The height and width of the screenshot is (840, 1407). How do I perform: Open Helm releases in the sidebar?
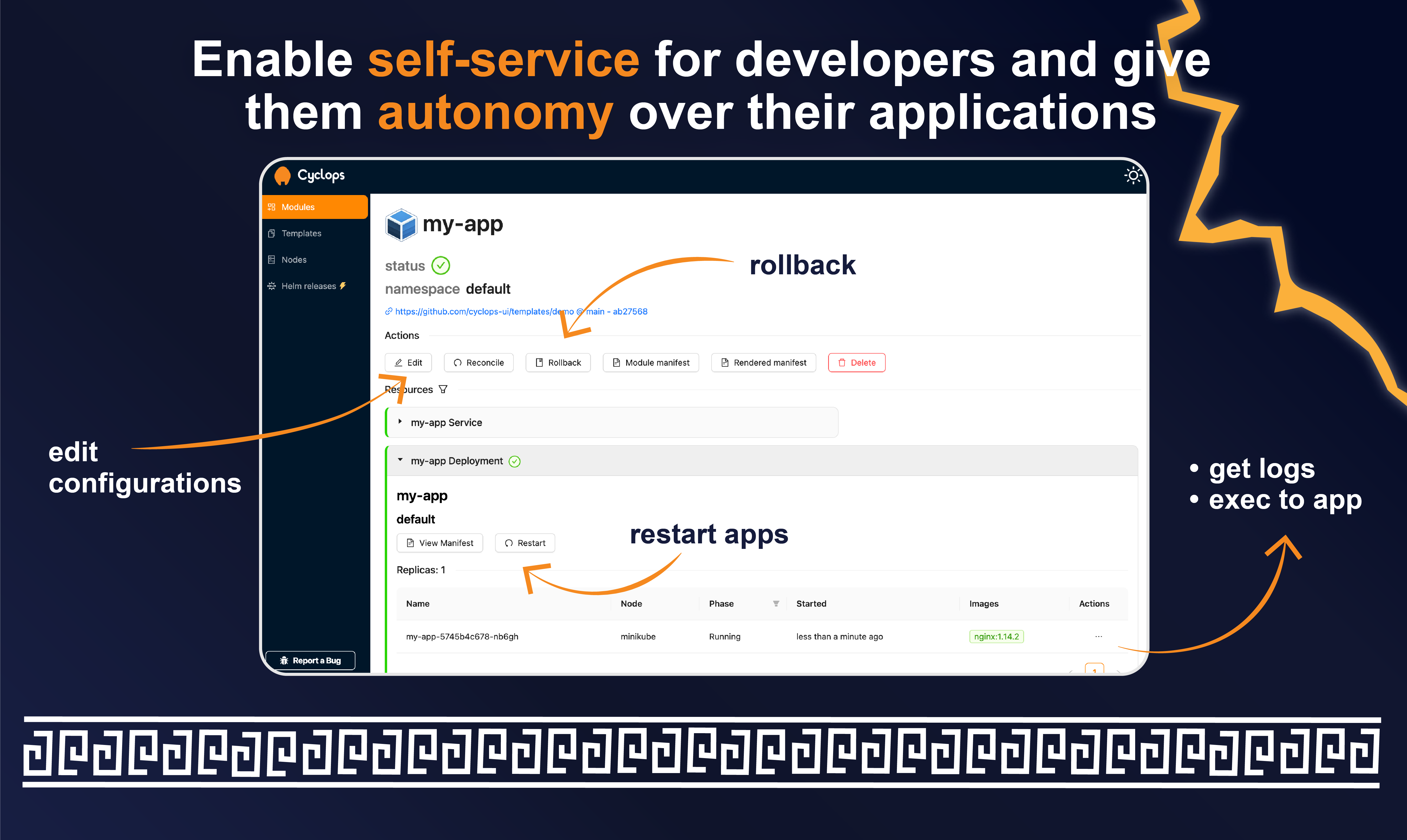[309, 286]
